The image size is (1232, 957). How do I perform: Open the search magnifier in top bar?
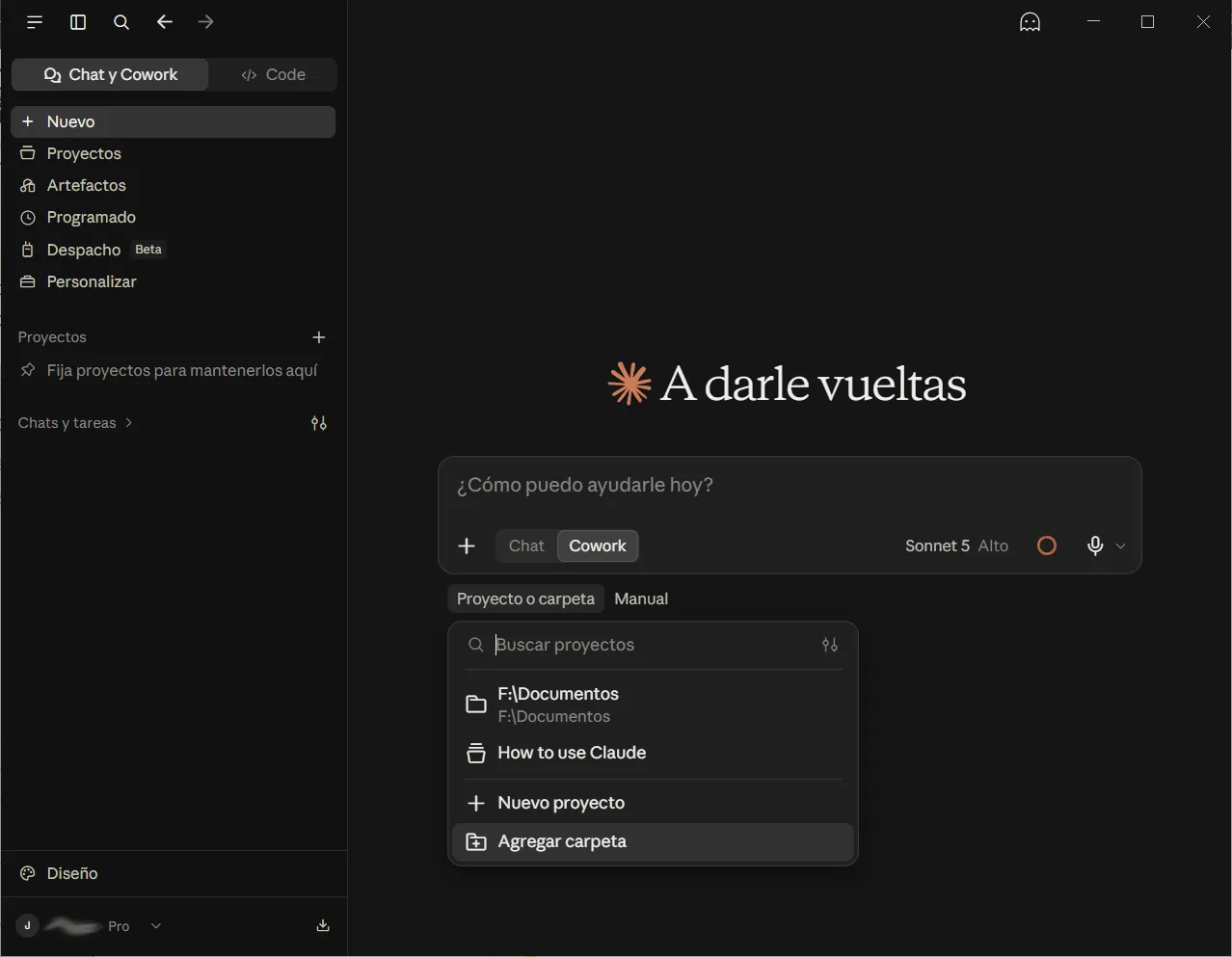121,22
